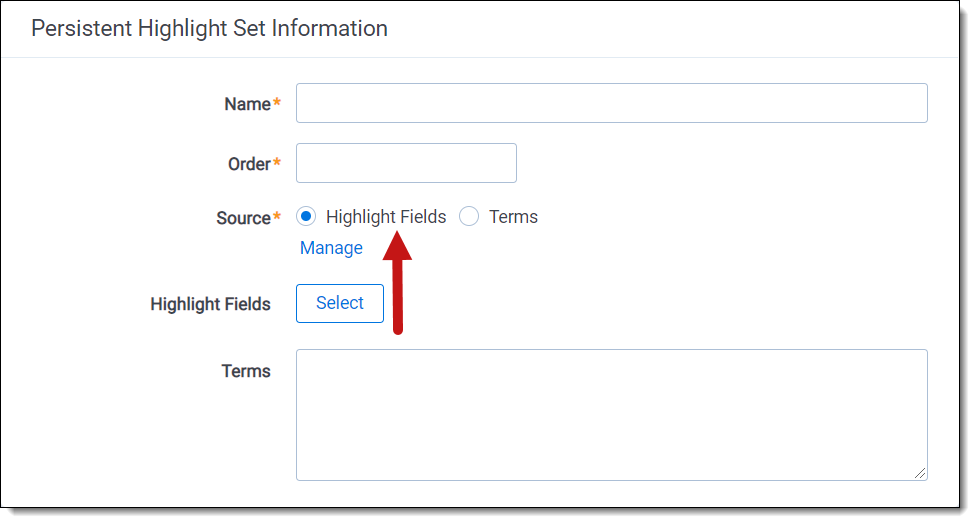
Task: Click the required asterisk beside Source
Action: click(277, 217)
